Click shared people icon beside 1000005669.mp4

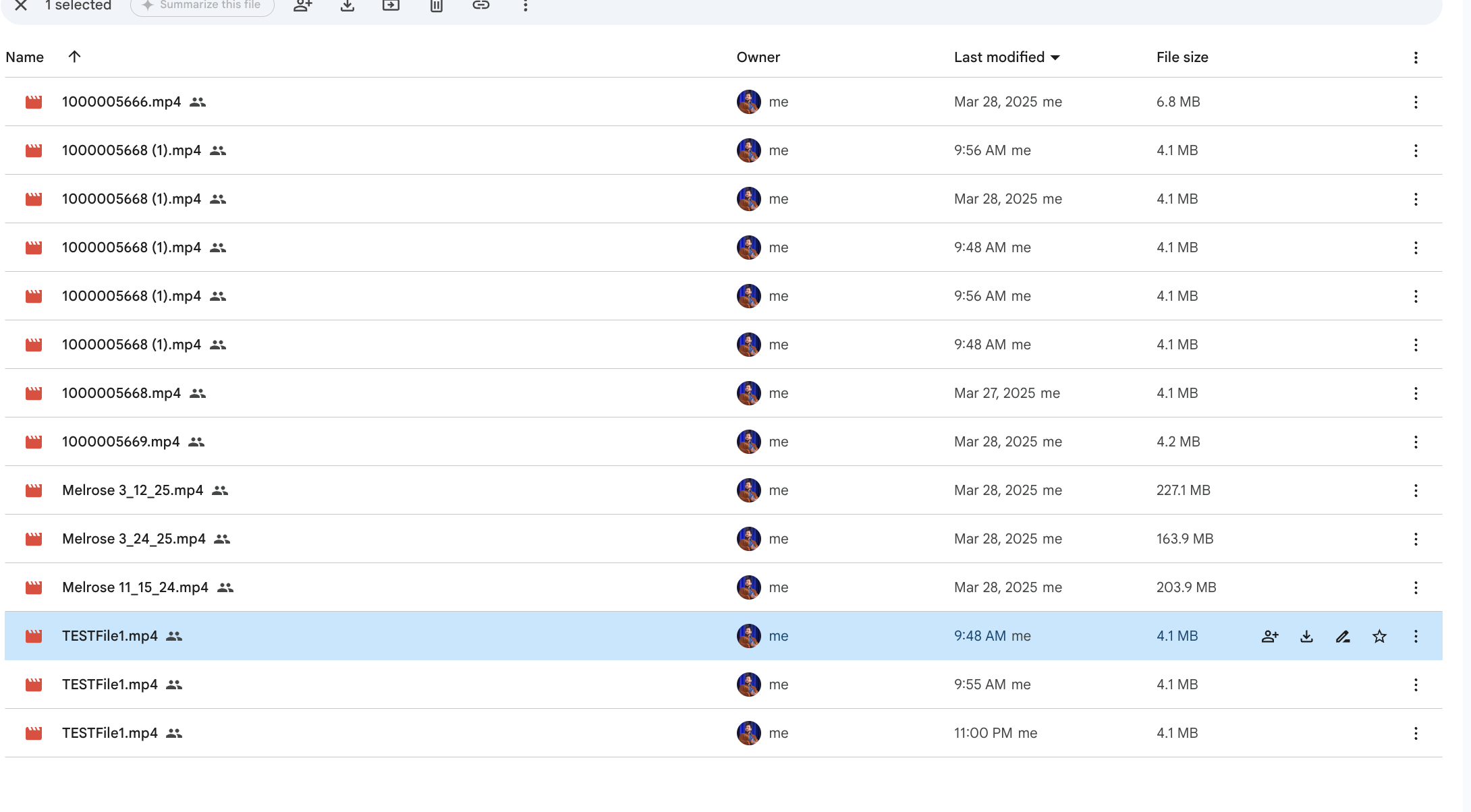click(196, 442)
